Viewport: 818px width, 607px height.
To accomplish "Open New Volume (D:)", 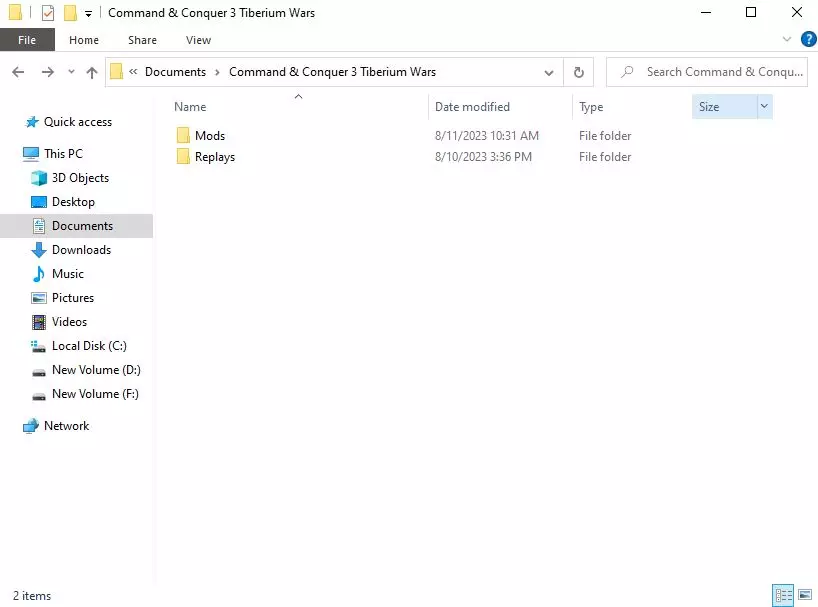I will click(96, 370).
